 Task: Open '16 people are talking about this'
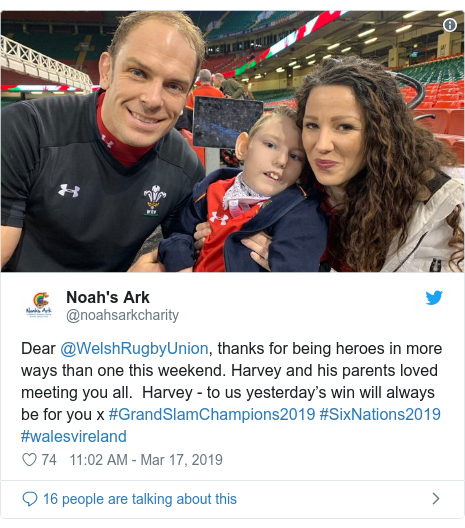point(140,499)
